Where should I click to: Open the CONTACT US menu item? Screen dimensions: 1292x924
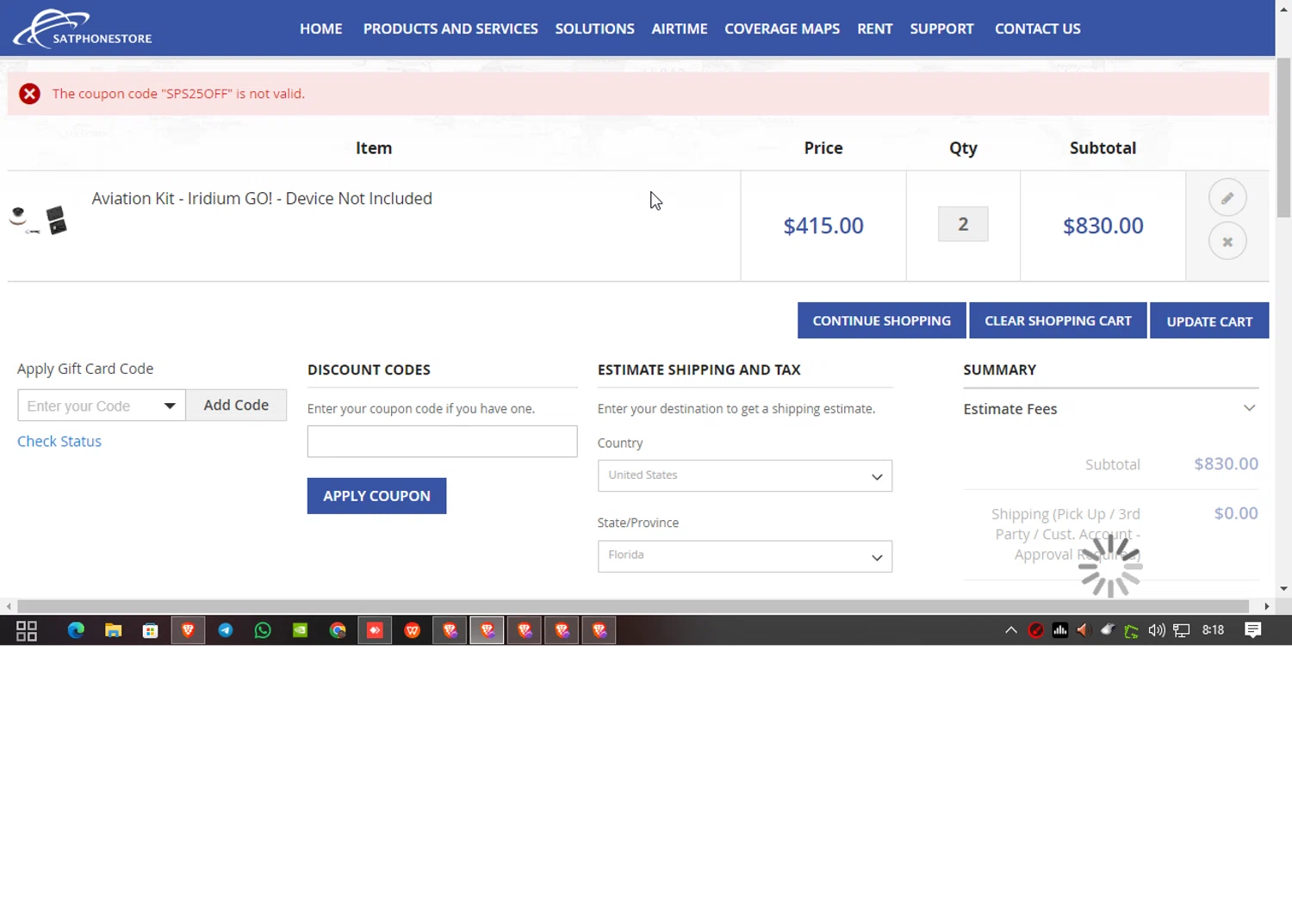(1038, 28)
